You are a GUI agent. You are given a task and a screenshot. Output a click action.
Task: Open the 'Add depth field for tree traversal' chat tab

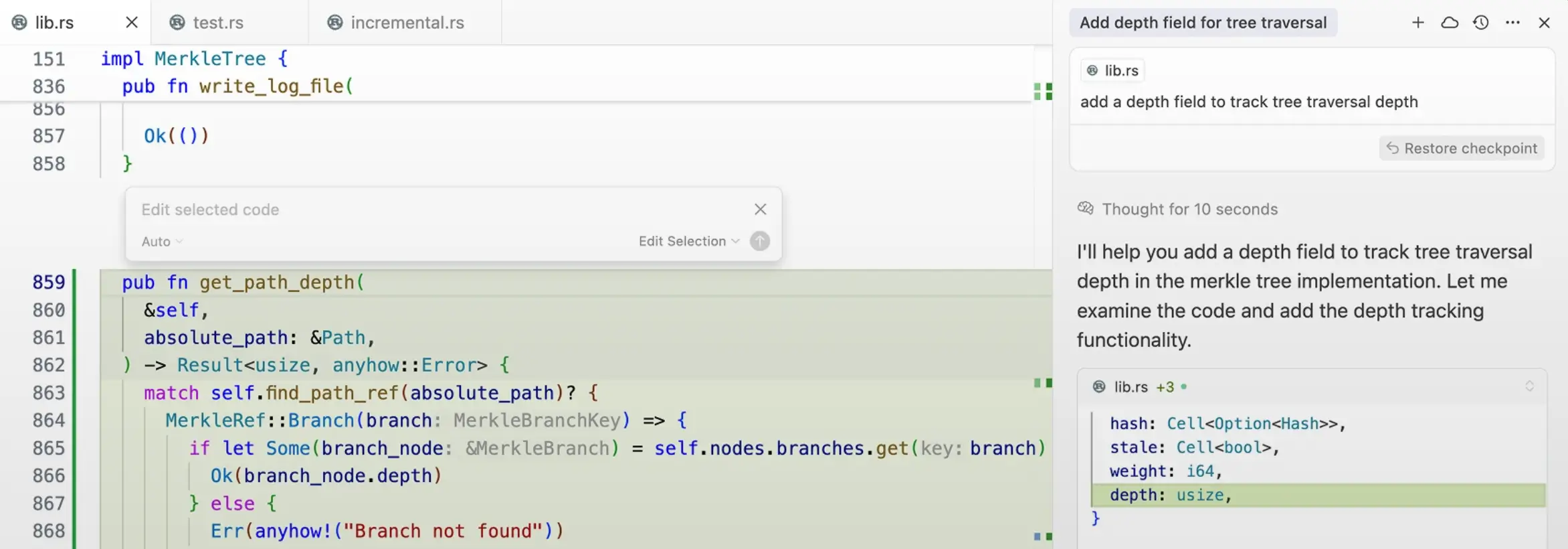coord(1203,23)
